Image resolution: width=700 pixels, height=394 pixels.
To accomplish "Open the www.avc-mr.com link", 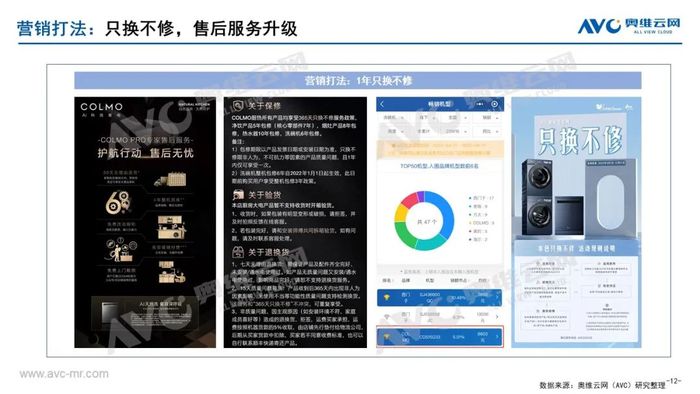I will click(x=64, y=373).
